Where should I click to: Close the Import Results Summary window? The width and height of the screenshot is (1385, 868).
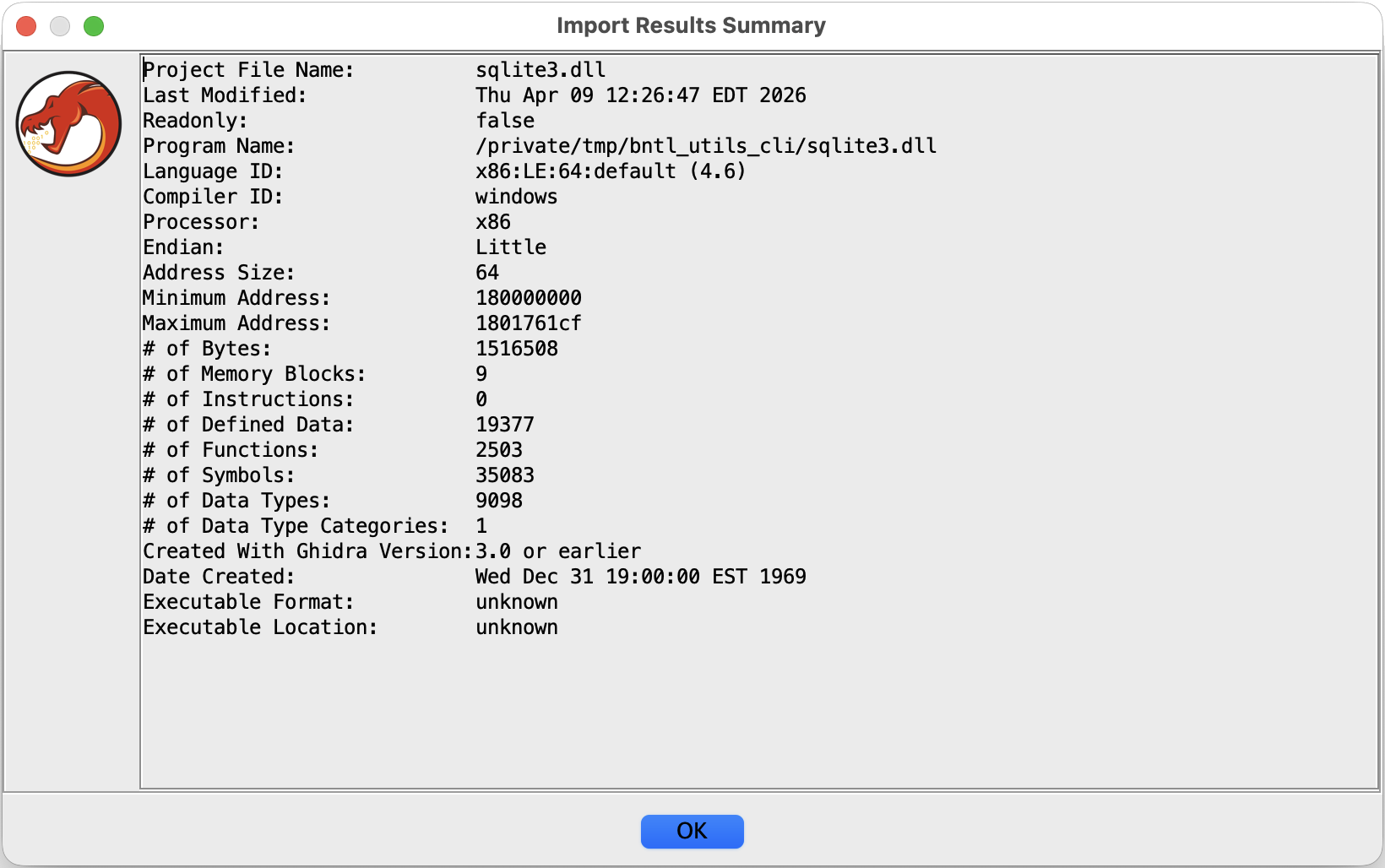click(x=26, y=26)
